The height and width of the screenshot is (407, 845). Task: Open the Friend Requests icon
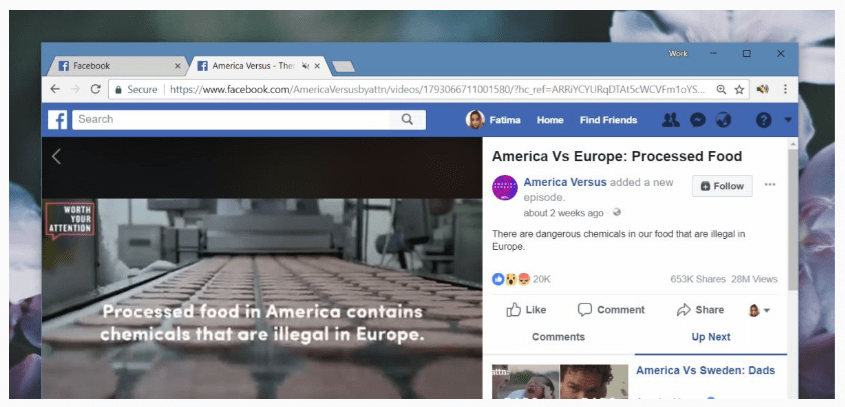670,120
